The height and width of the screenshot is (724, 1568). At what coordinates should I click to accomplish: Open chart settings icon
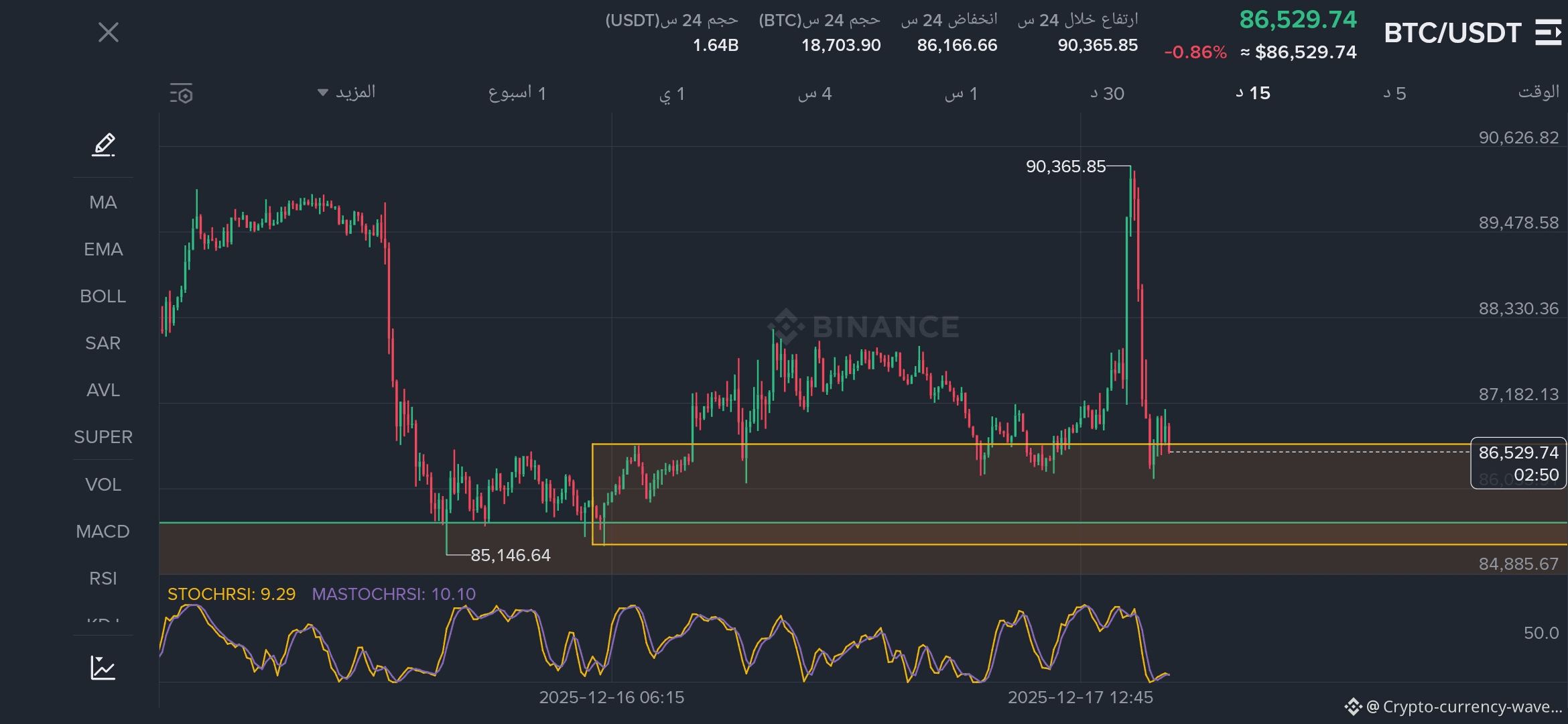click(181, 94)
